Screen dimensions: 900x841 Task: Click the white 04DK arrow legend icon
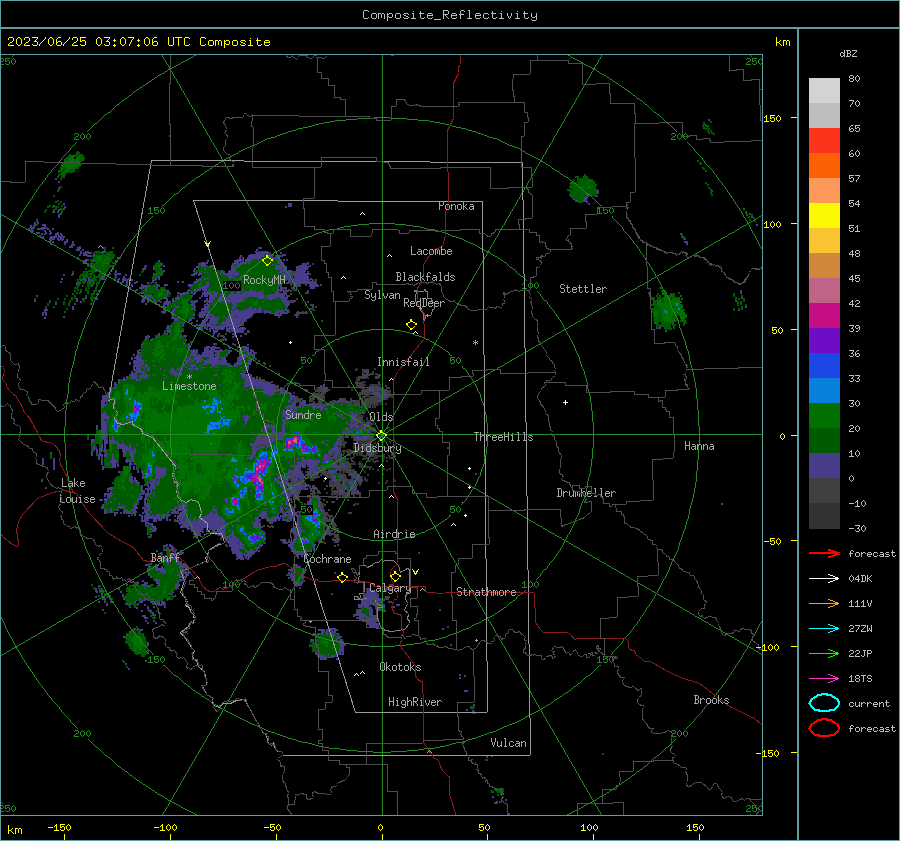coord(824,578)
